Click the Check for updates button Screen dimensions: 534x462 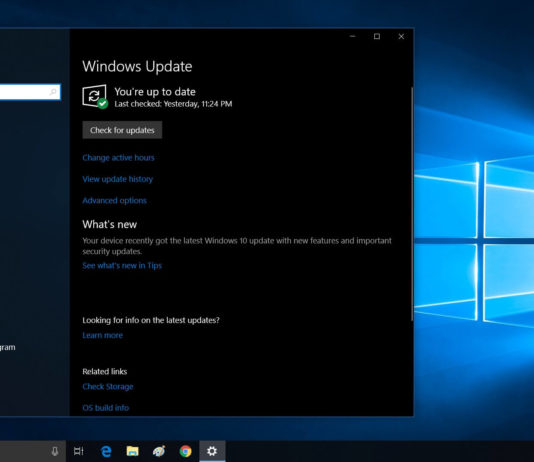click(122, 130)
